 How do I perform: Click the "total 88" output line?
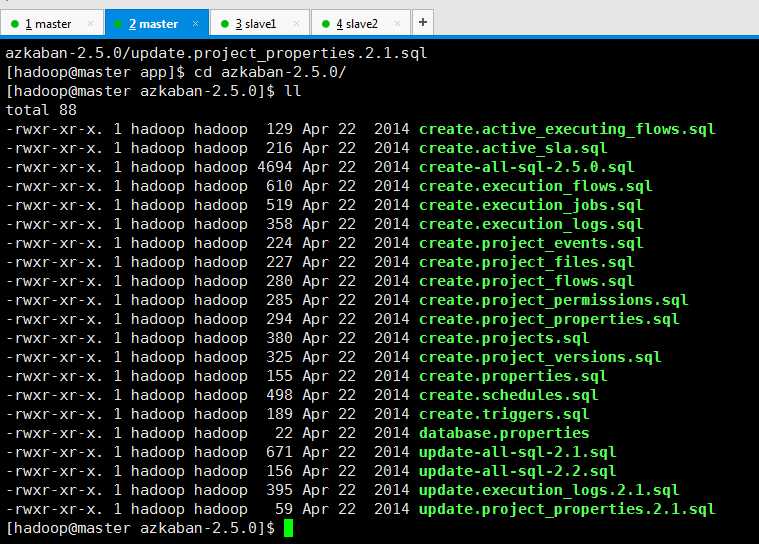(41, 110)
